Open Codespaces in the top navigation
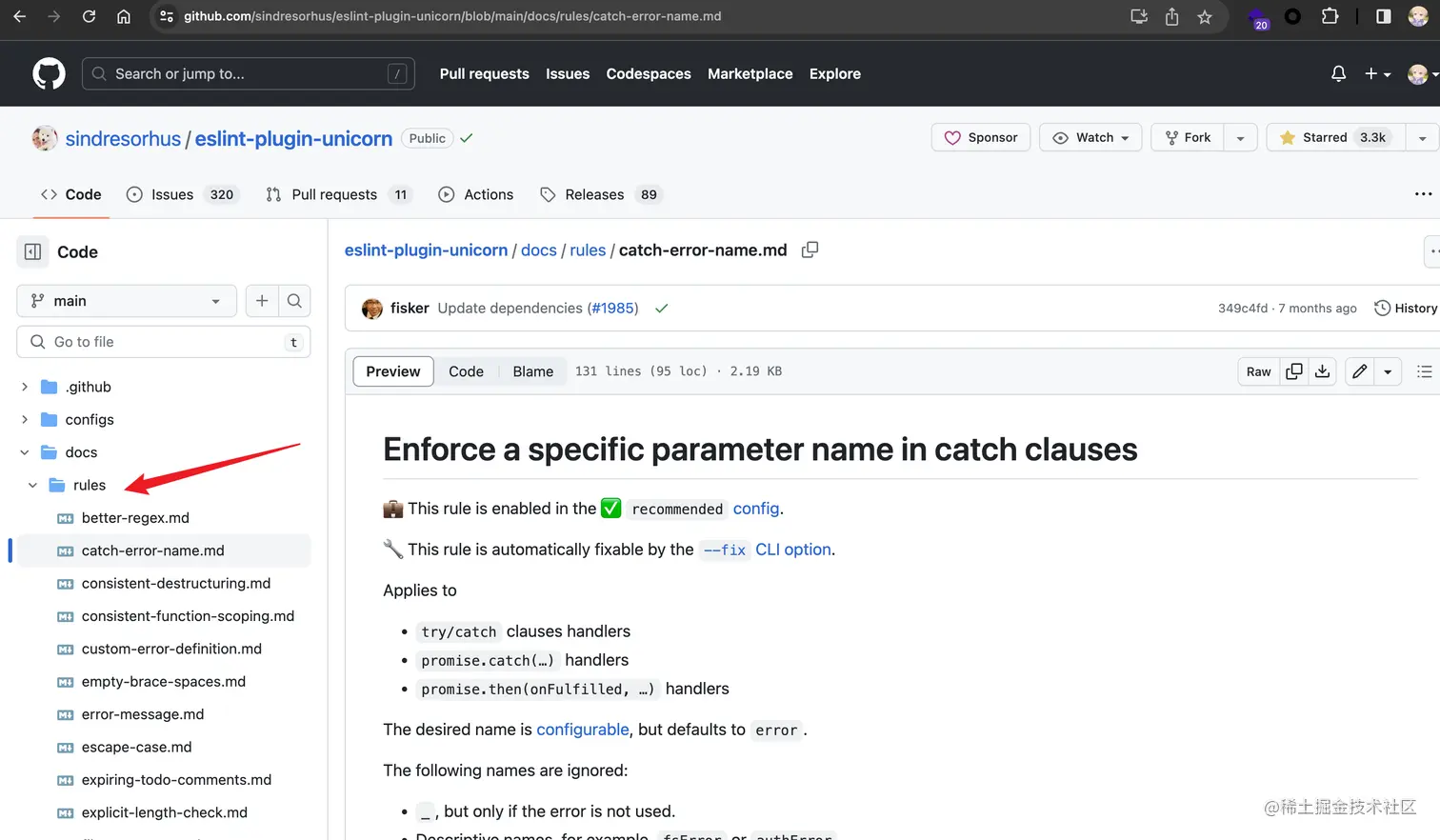Viewport: 1440px width, 840px height. point(649,73)
